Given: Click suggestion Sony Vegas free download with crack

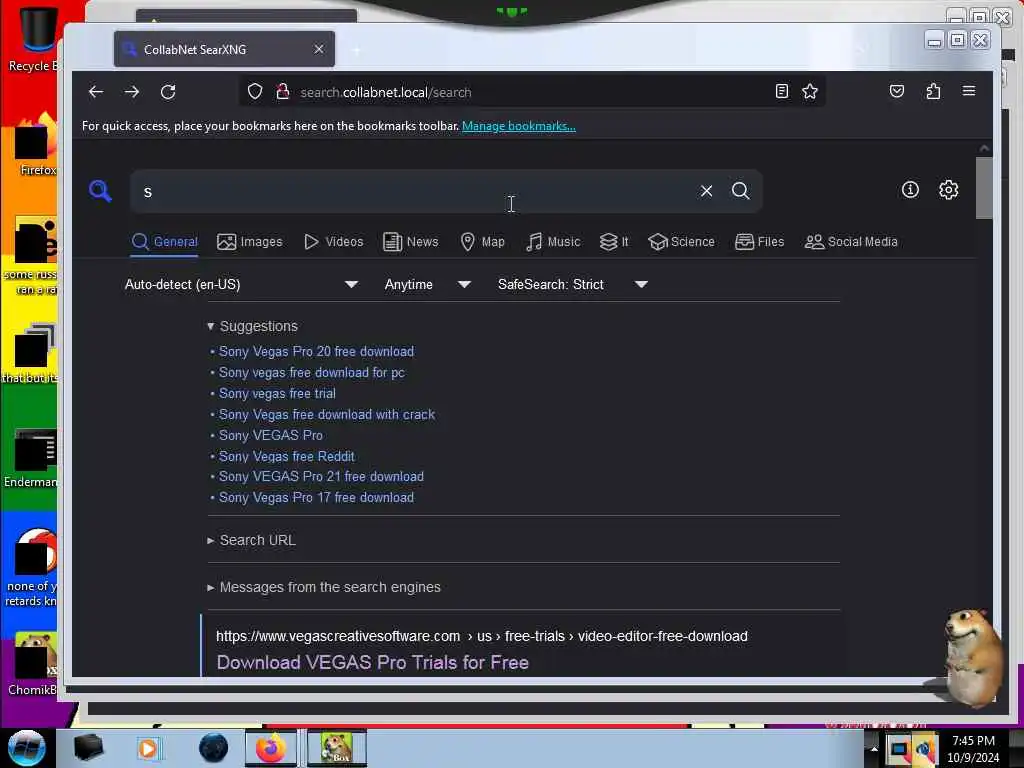Looking at the screenshot, I should [x=327, y=414].
